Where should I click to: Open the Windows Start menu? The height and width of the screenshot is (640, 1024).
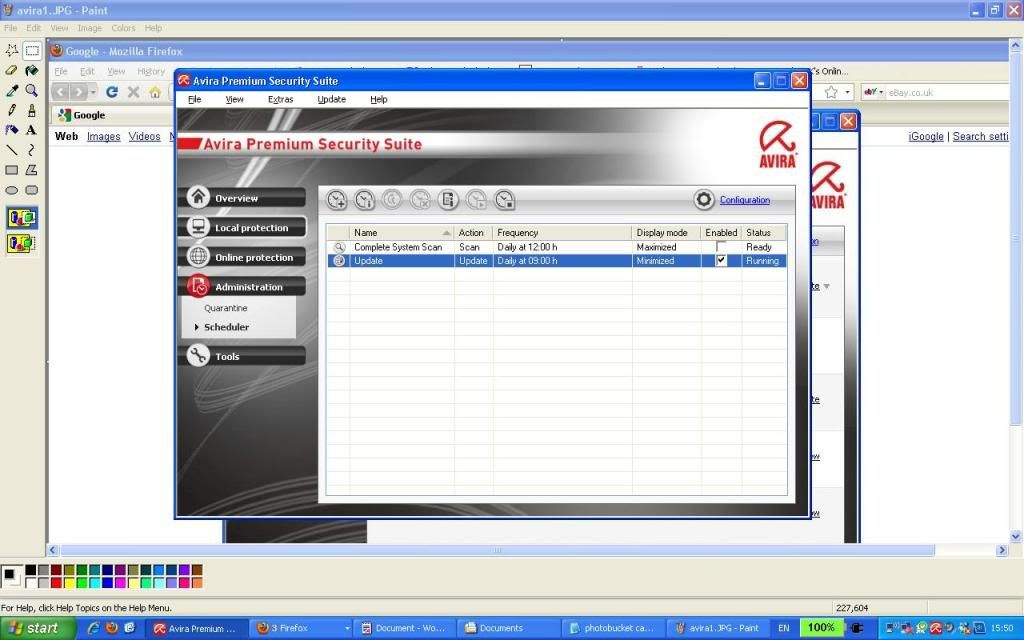(38, 628)
